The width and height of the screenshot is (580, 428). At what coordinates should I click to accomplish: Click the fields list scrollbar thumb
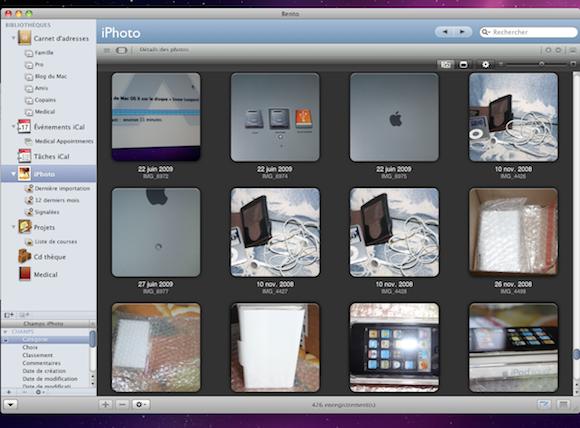[92, 338]
